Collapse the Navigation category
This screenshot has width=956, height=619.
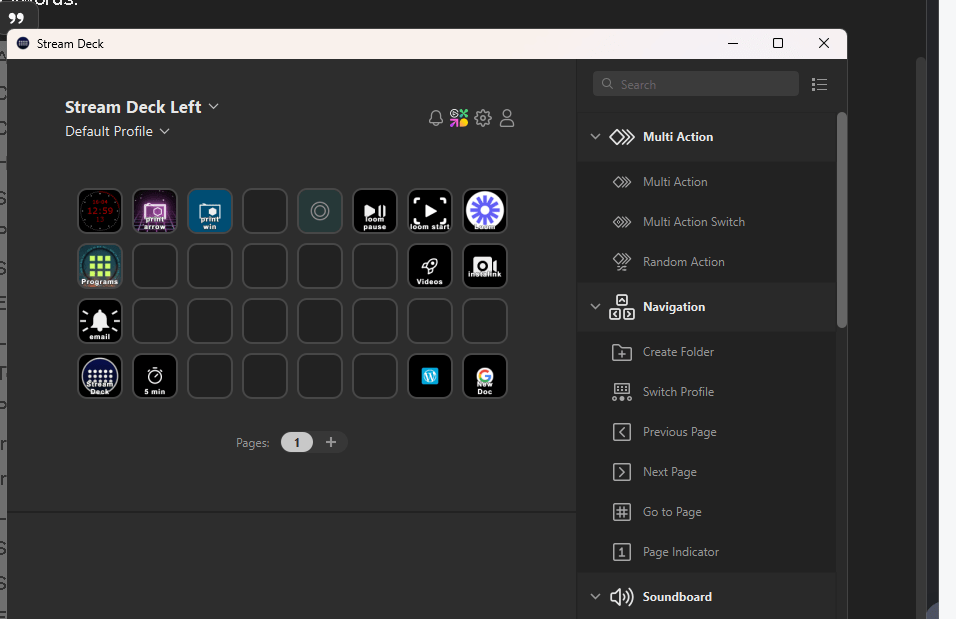(595, 307)
